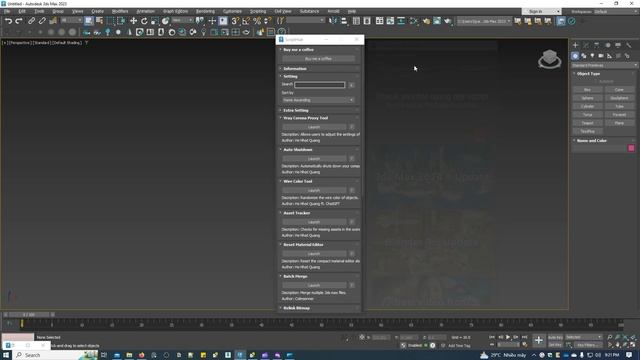Viewport: 640px width, 360px height.
Task: Open the Selected key filter dropdown
Action: coord(584,337)
